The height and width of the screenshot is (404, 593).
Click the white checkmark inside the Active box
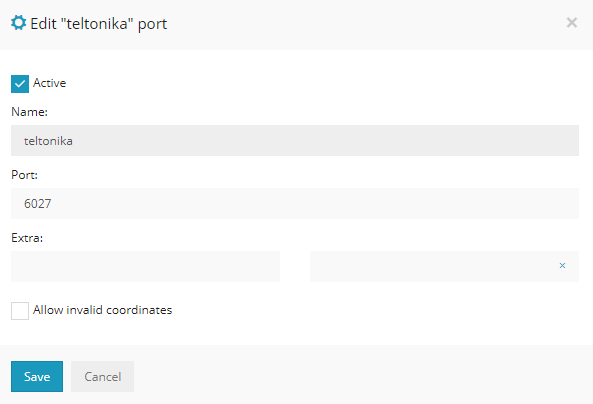[x=20, y=84]
